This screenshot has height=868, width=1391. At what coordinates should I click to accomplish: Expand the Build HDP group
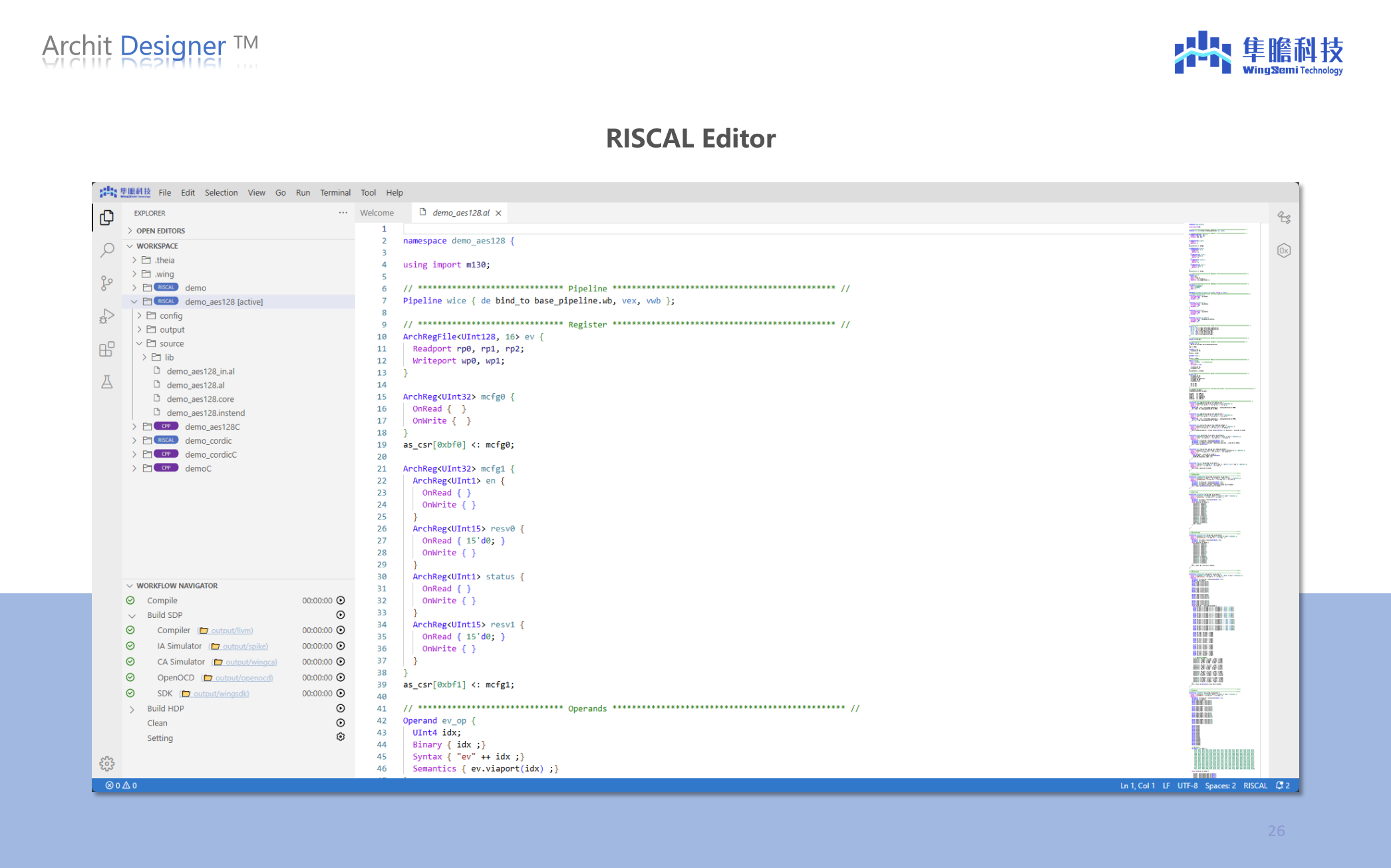(132, 709)
